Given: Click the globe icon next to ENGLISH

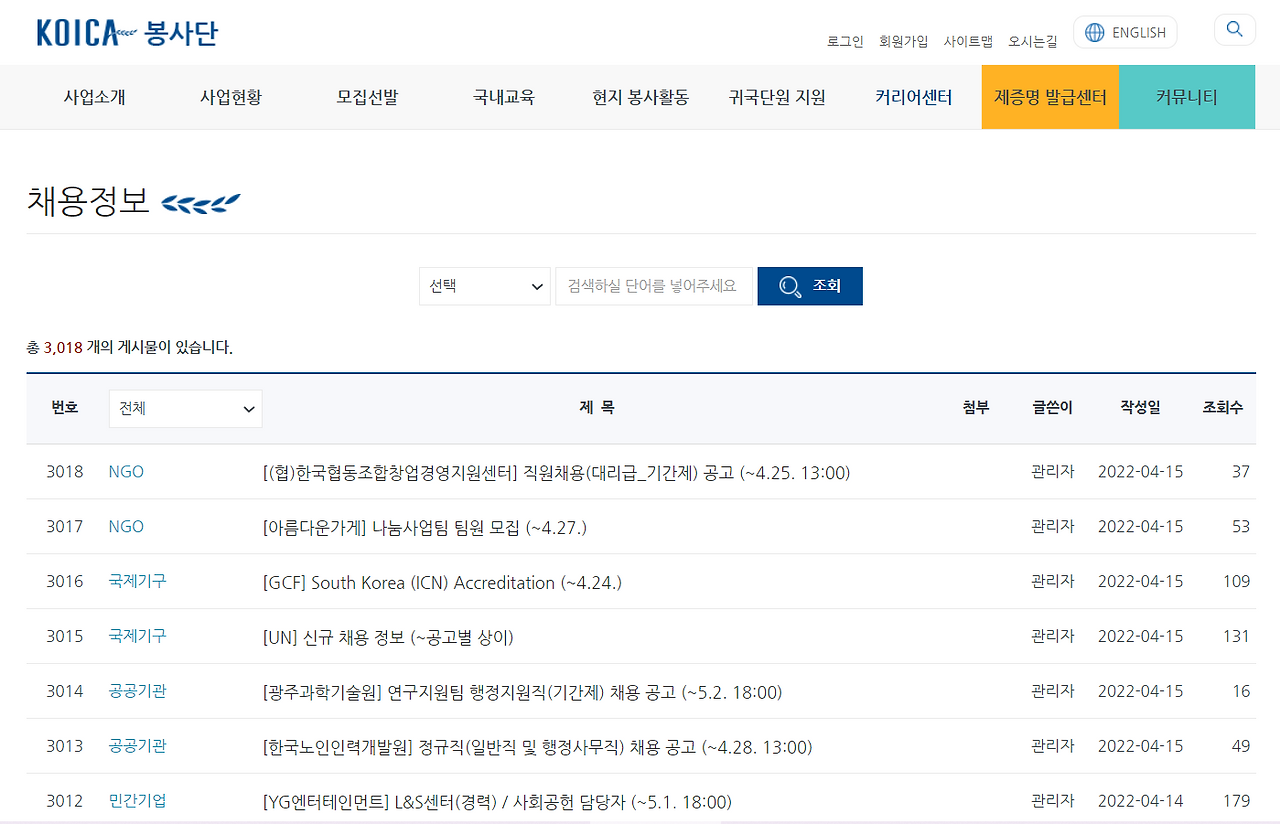Looking at the screenshot, I should (x=1093, y=31).
